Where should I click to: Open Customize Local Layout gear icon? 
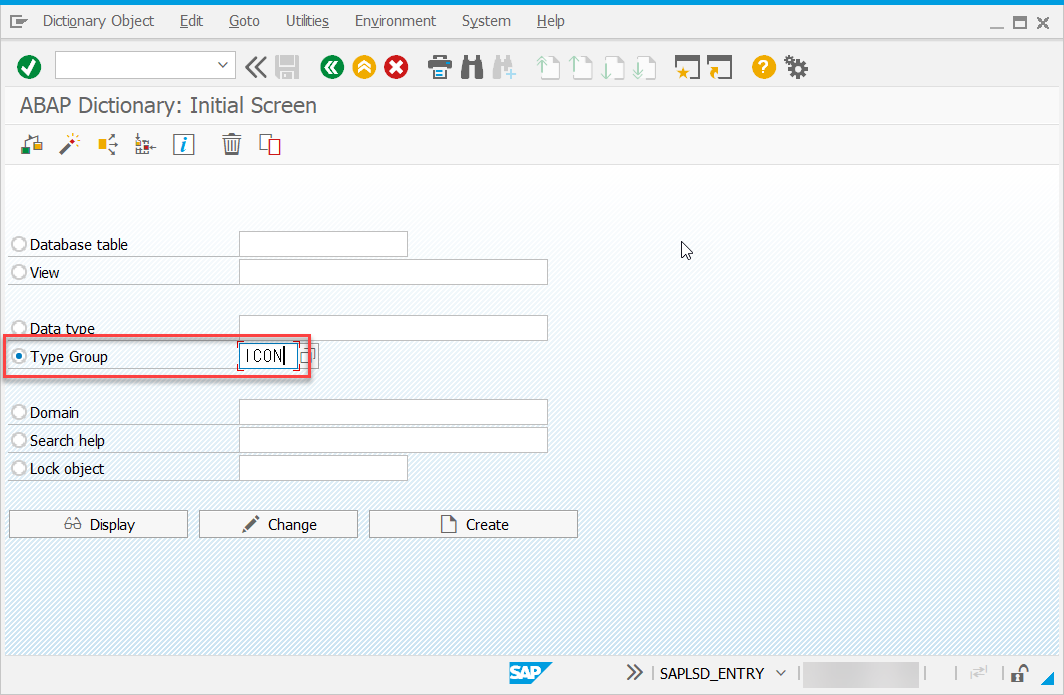click(x=796, y=67)
